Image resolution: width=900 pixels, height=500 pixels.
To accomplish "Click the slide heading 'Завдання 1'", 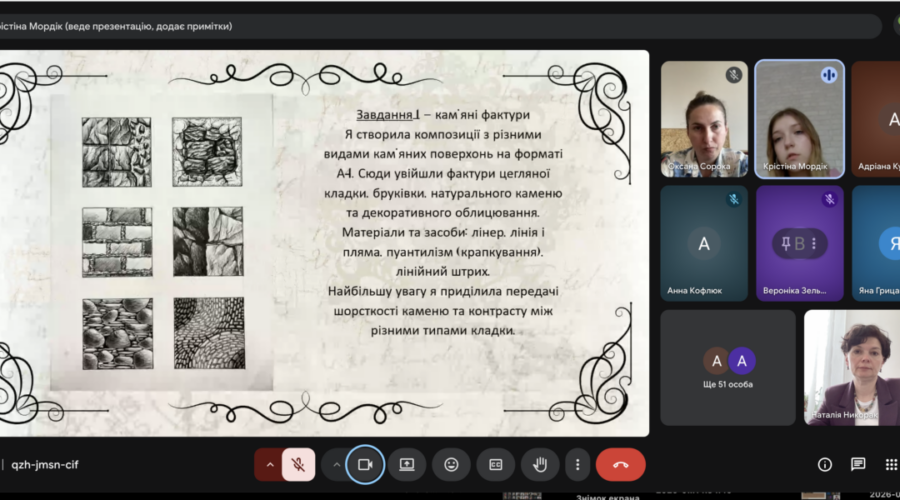I will click(388, 115).
